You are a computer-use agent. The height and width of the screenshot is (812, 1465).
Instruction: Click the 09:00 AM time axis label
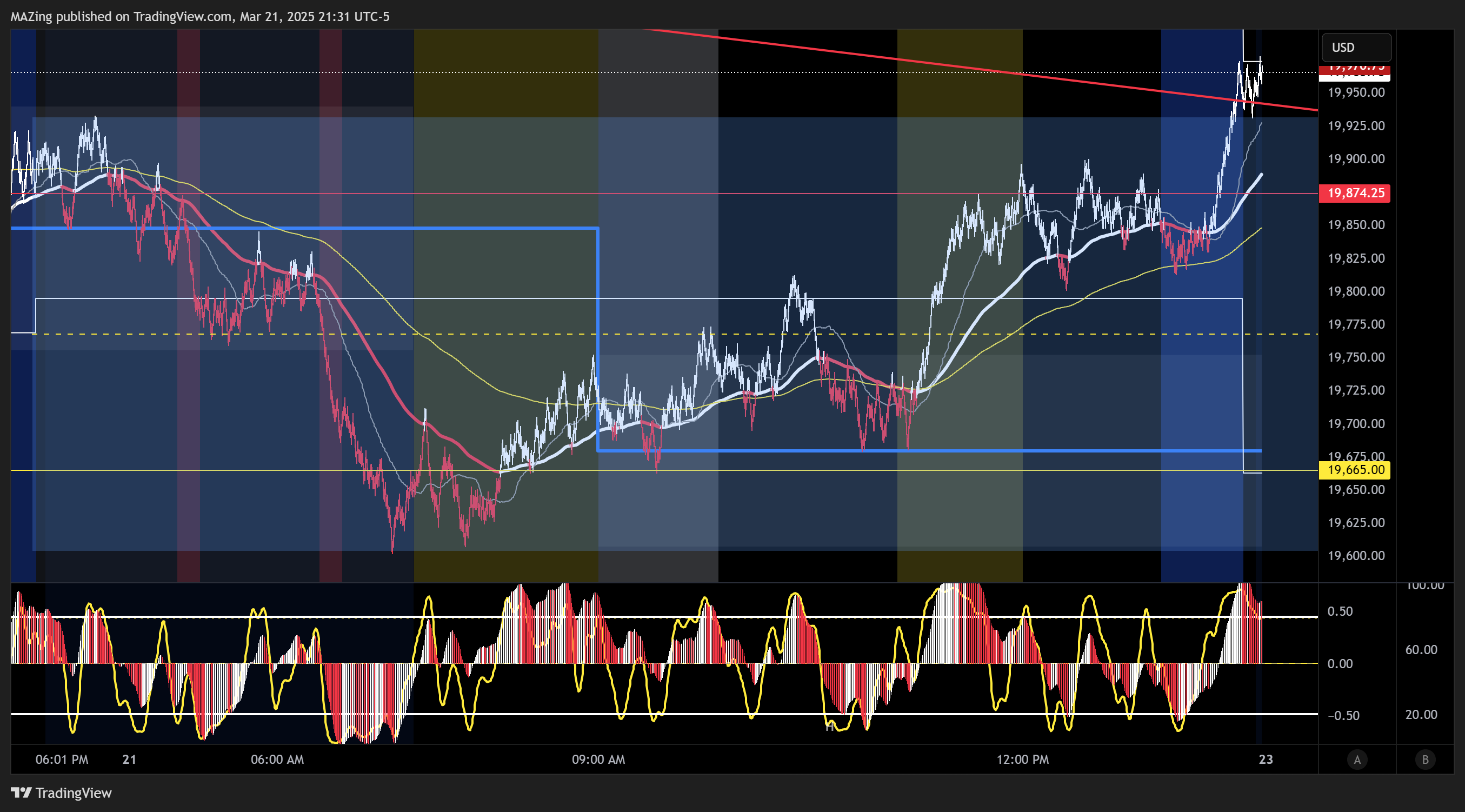598,759
